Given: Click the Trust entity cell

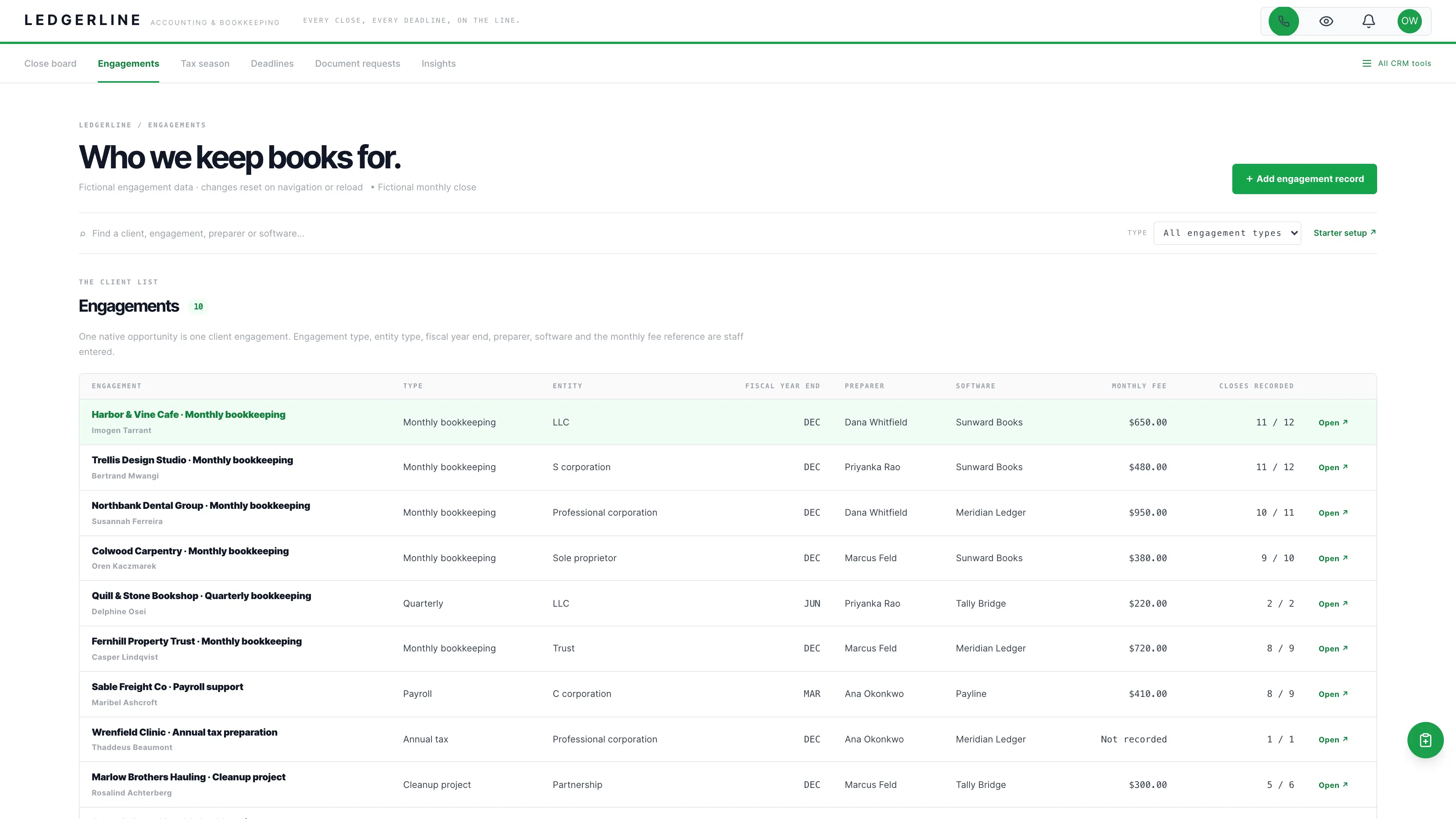Looking at the screenshot, I should pos(563,648).
